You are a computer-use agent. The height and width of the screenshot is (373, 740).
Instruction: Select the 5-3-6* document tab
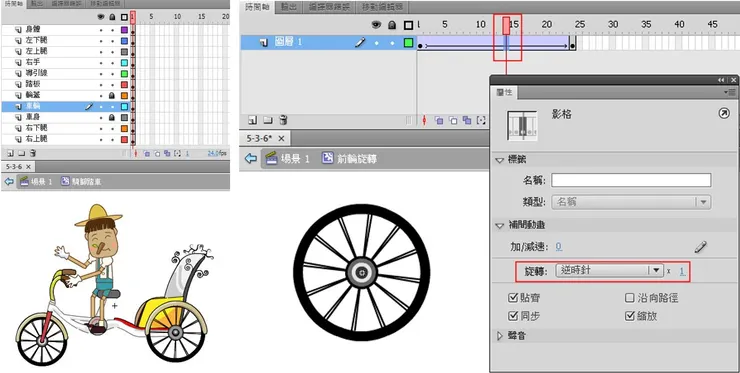tap(260, 138)
